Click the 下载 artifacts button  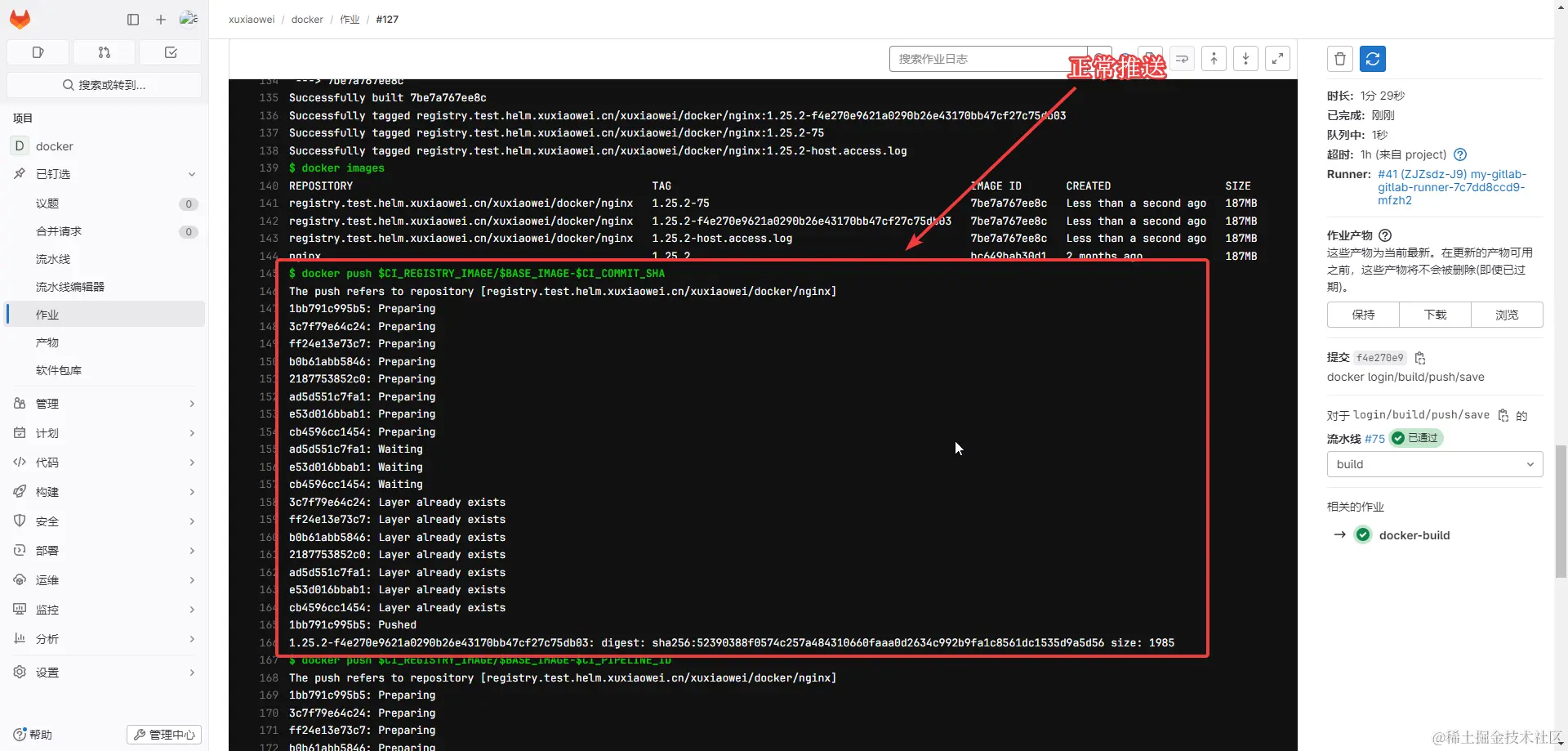[1435, 315]
